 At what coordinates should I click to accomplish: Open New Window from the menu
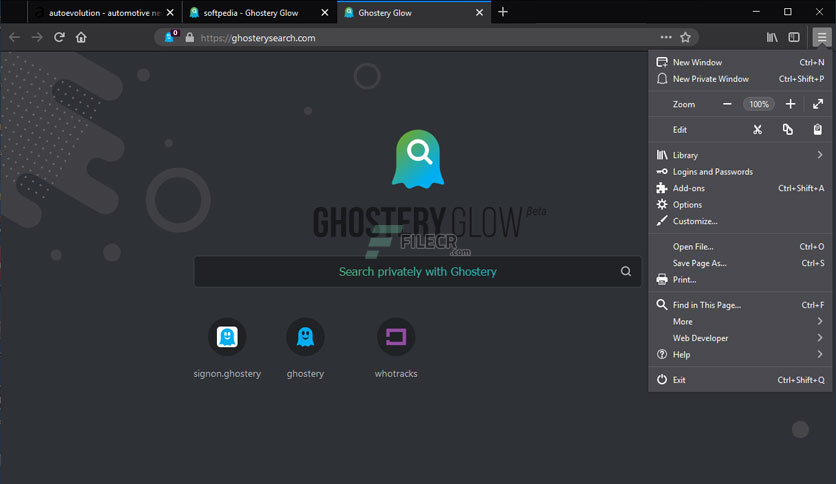pos(740,62)
